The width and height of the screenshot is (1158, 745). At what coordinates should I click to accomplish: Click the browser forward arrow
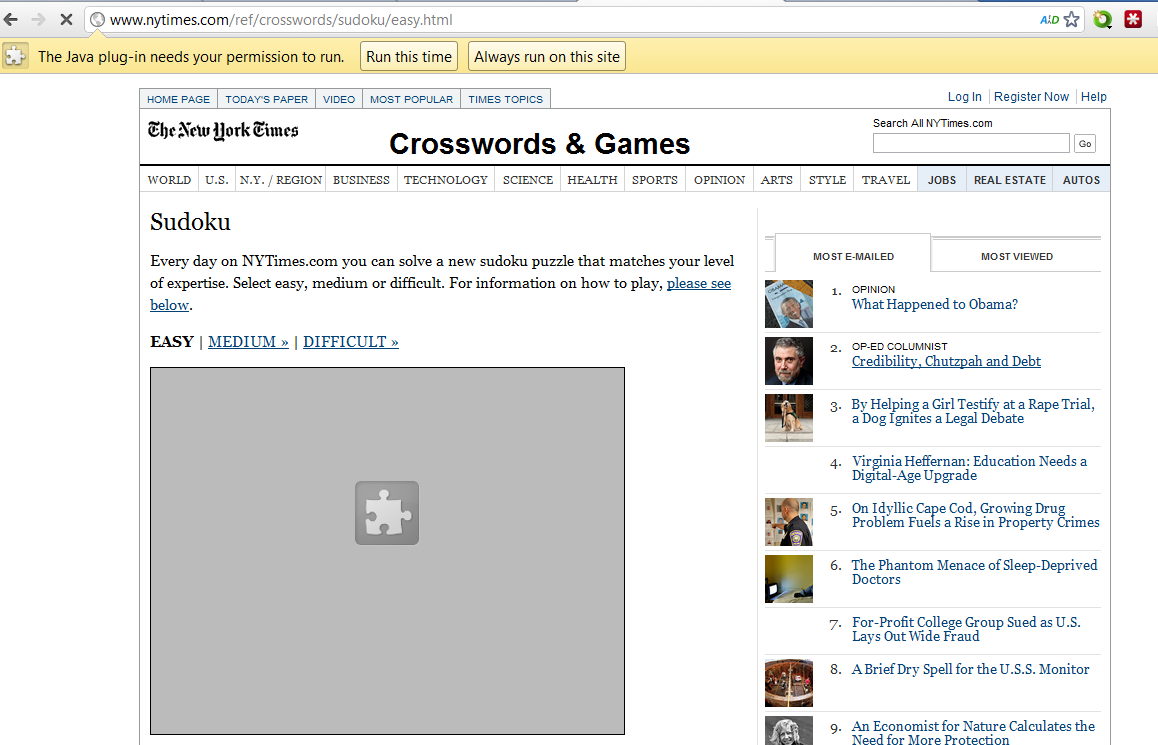38,19
